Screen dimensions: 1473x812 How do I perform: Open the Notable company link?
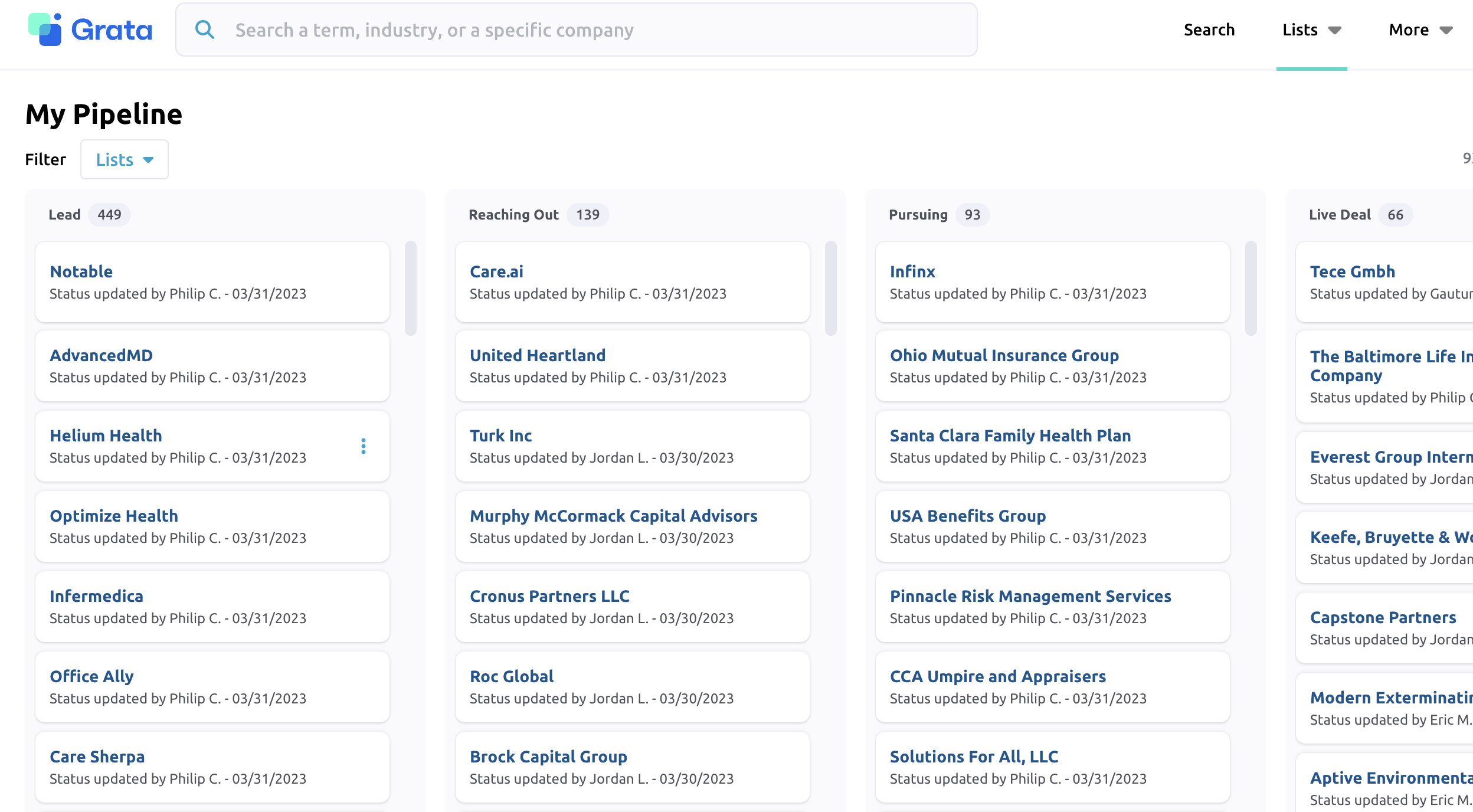[81, 271]
